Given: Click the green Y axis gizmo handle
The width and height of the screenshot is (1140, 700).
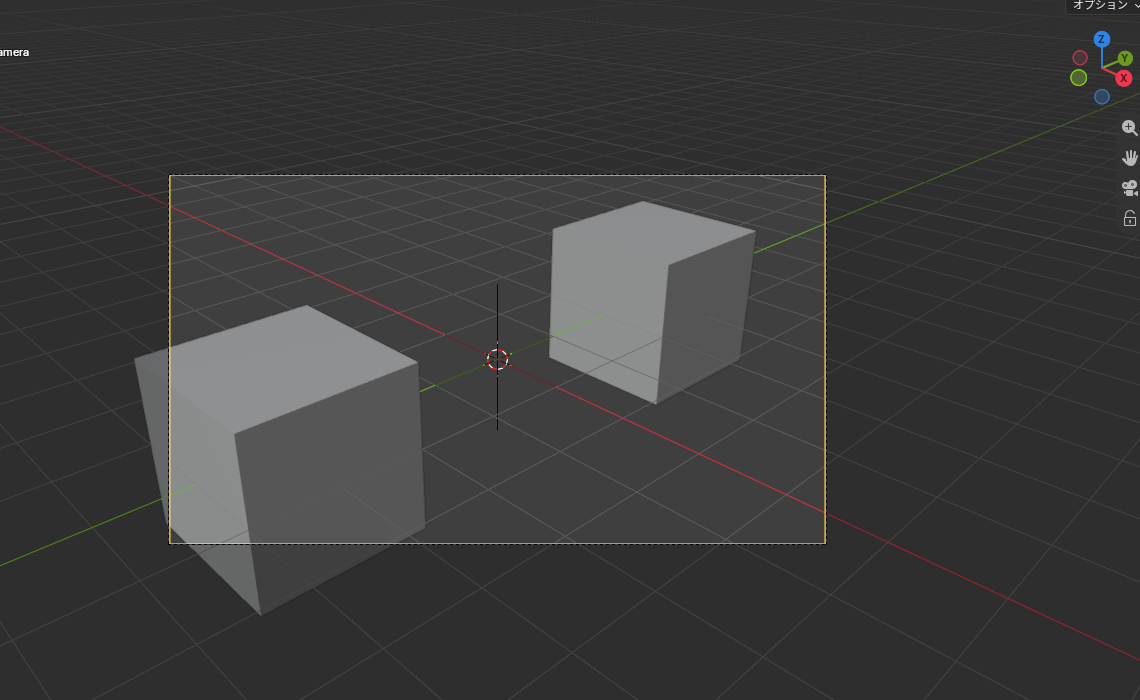Looking at the screenshot, I should click(1125, 58).
